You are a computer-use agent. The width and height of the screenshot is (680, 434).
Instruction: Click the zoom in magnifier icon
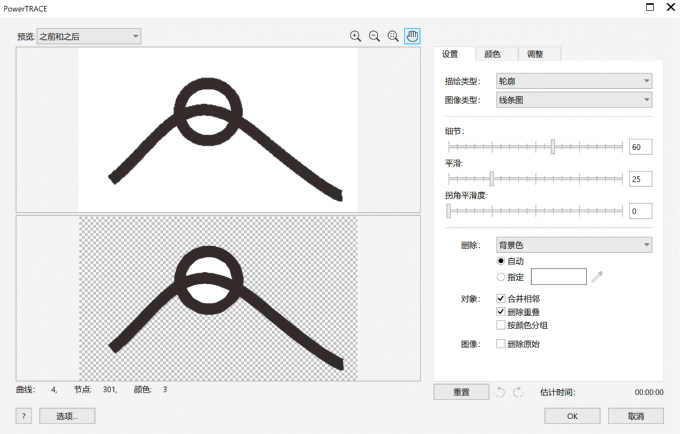pyautogui.click(x=355, y=36)
